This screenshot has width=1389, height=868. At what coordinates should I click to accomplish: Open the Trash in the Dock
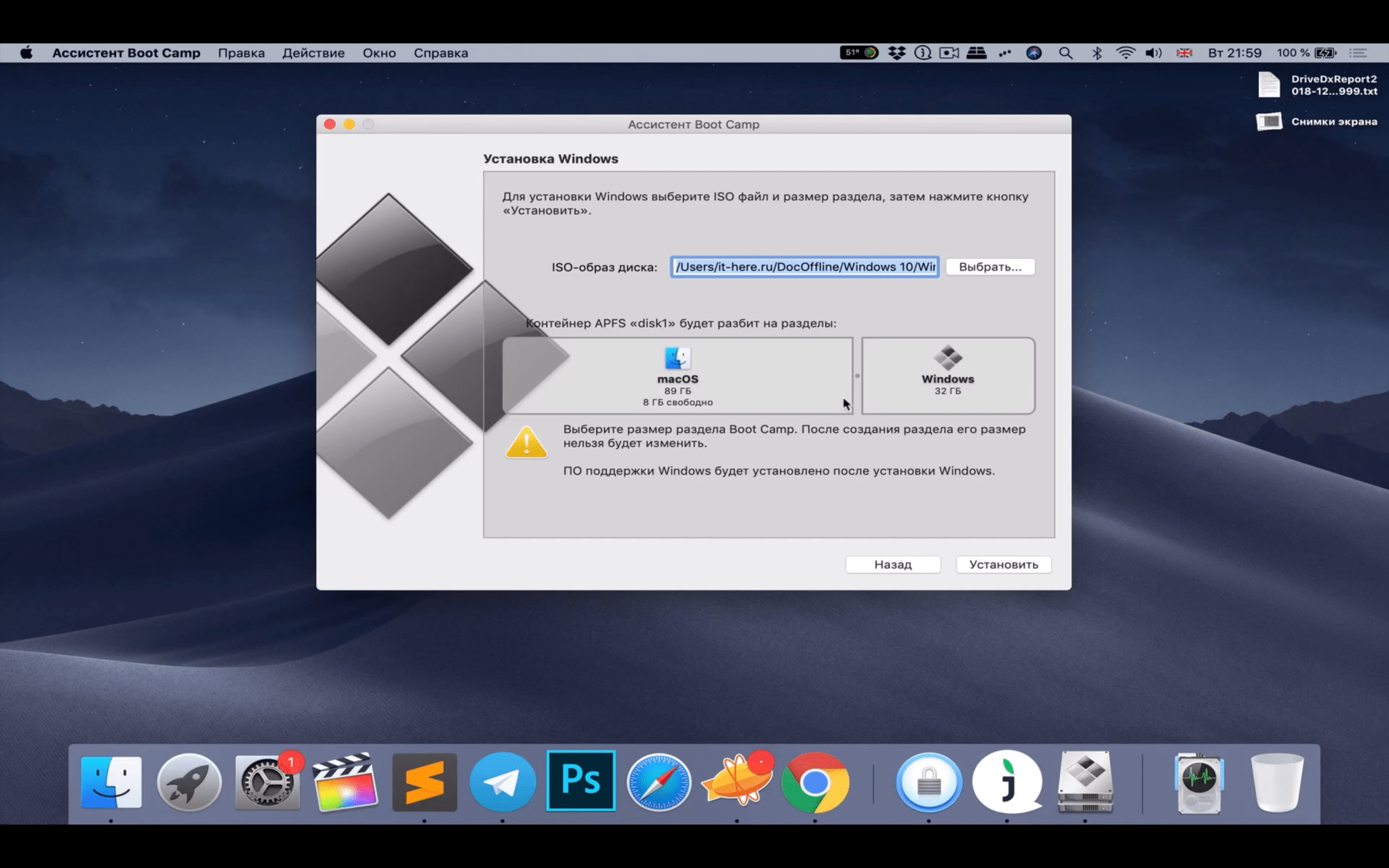[1278, 782]
